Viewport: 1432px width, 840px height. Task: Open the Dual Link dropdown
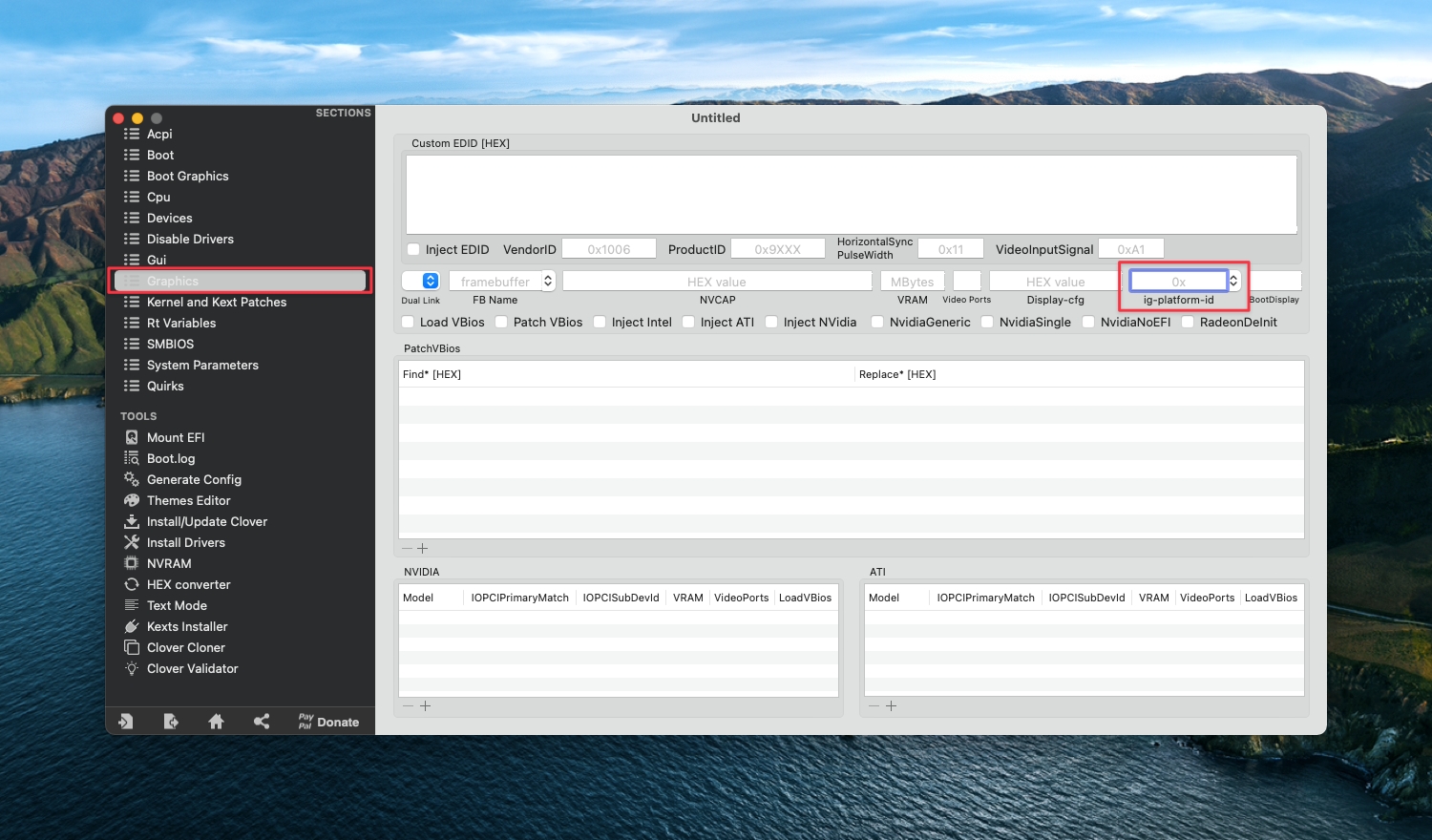[x=431, y=281]
